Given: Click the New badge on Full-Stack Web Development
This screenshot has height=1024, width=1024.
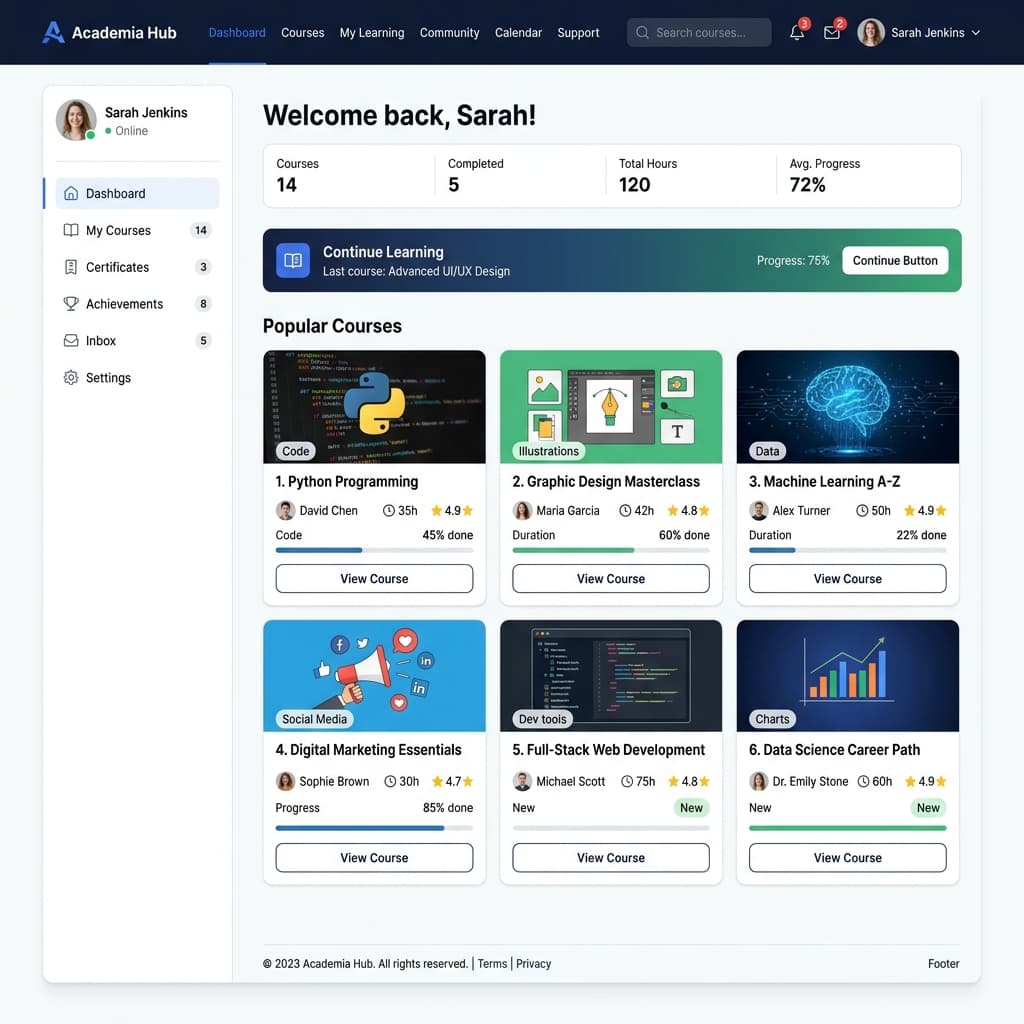Looking at the screenshot, I should click(x=691, y=808).
